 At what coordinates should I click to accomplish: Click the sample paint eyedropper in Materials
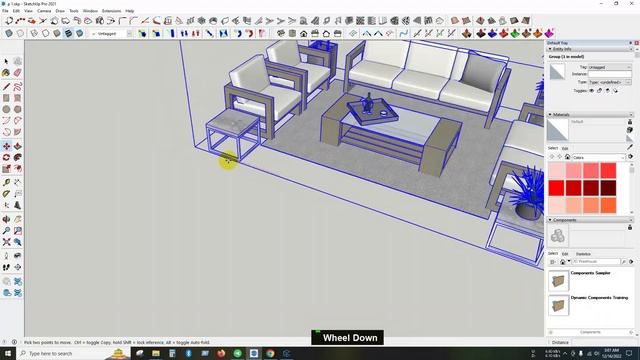click(x=630, y=147)
